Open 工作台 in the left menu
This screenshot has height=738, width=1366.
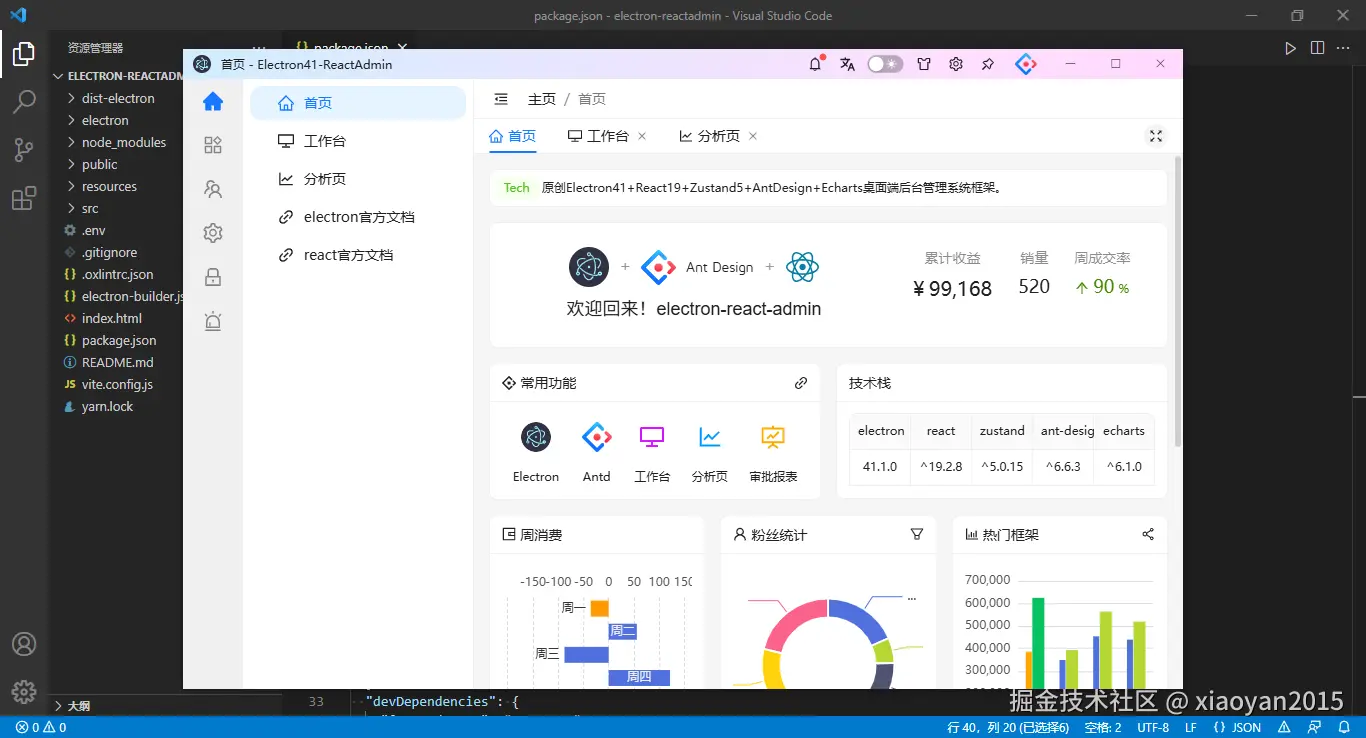tap(358, 141)
